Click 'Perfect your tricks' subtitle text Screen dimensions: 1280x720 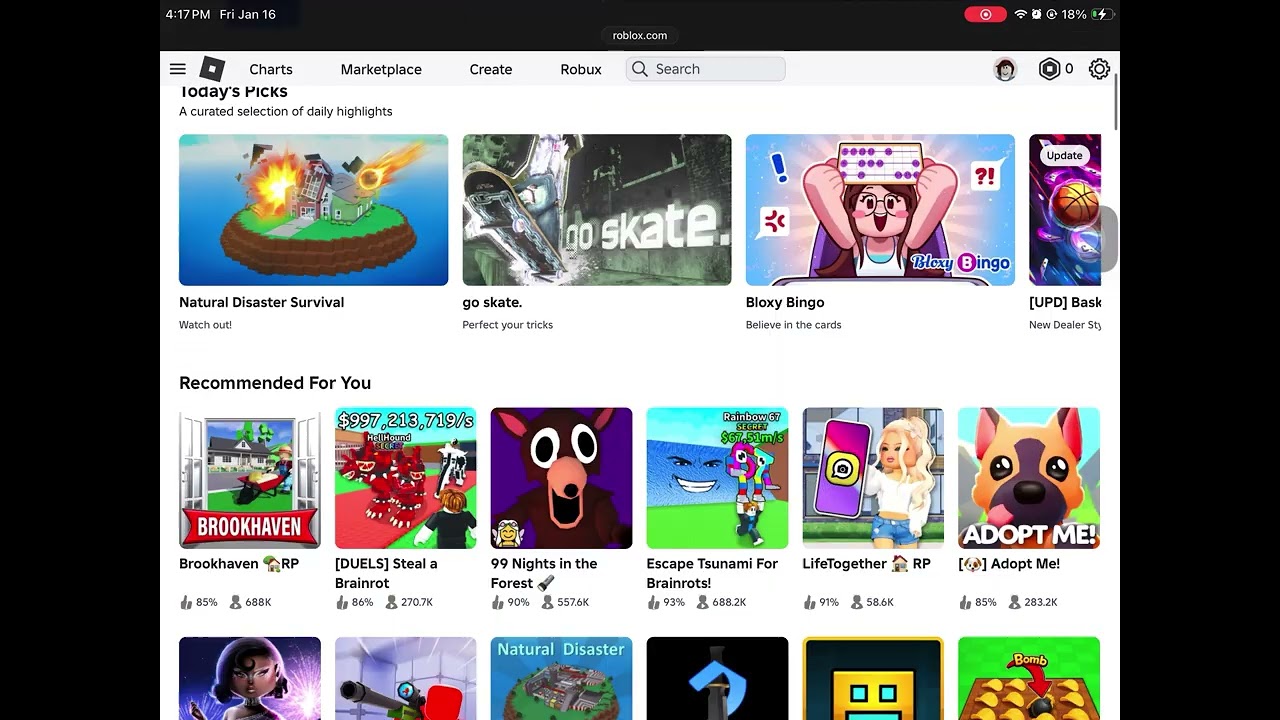[507, 325]
